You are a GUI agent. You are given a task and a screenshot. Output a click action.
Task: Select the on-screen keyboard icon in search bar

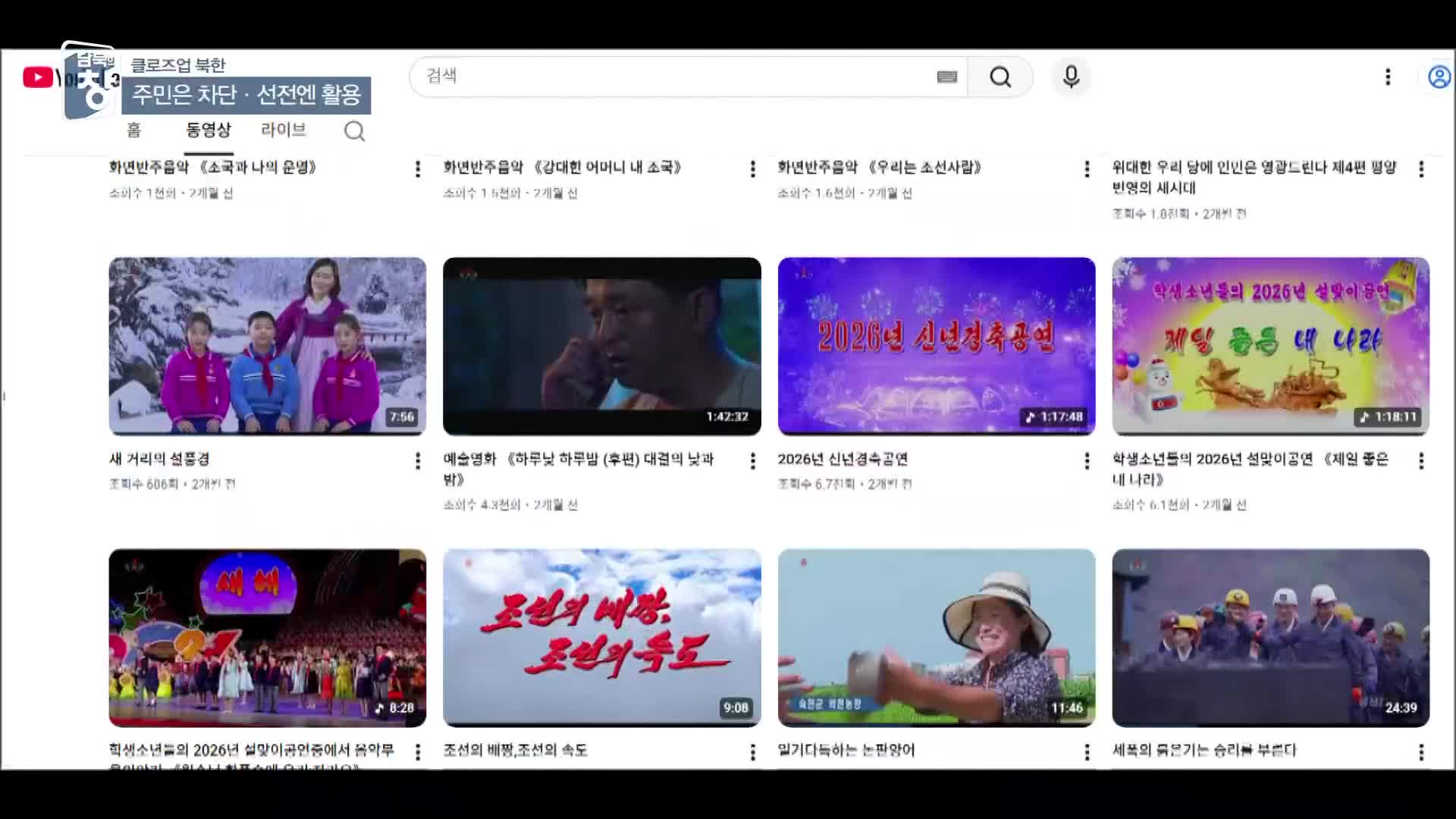(946, 77)
